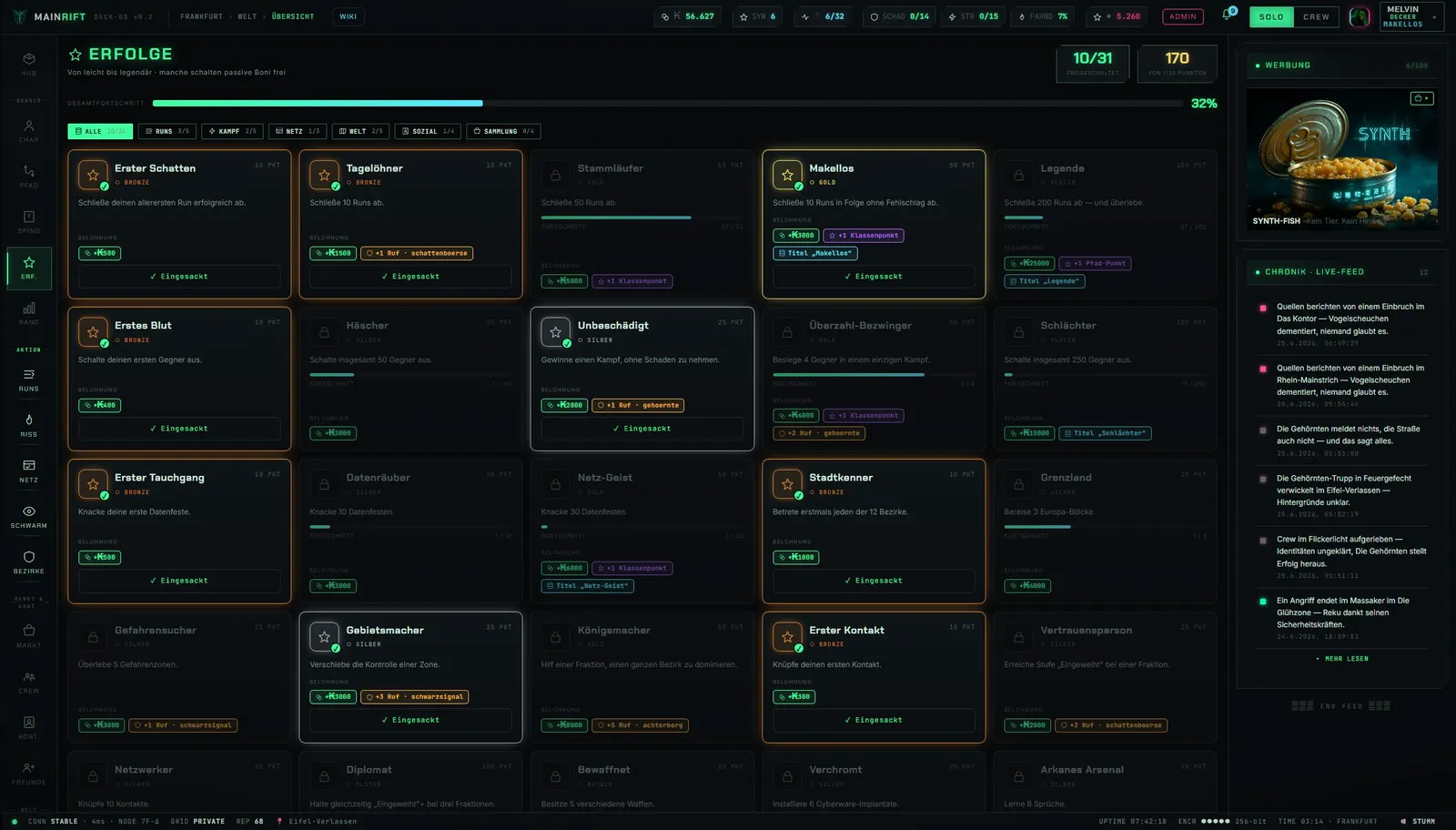Screen dimensions: 1456x830
Task: Open the WIKI button
Action: (349, 16)
